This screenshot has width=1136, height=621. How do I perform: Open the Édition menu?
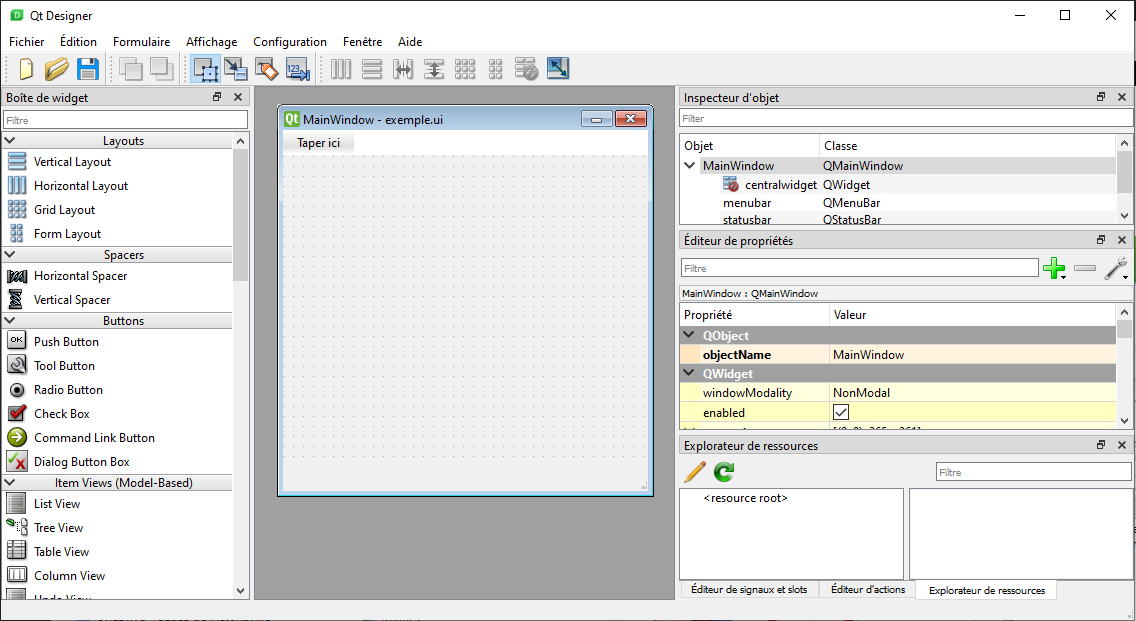click(x=78, y=42)
